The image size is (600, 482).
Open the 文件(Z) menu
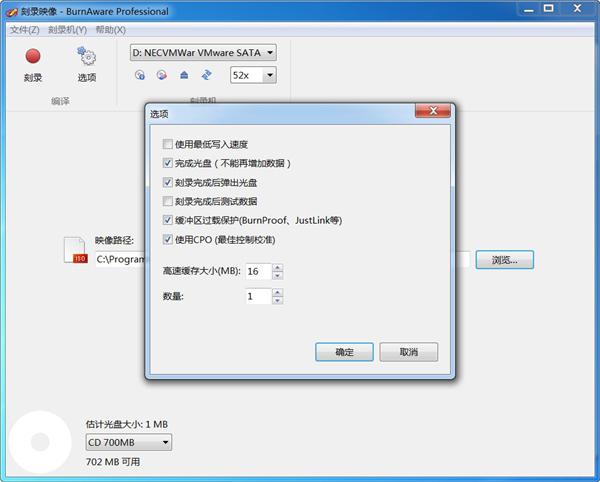click(x=24, y=30)
